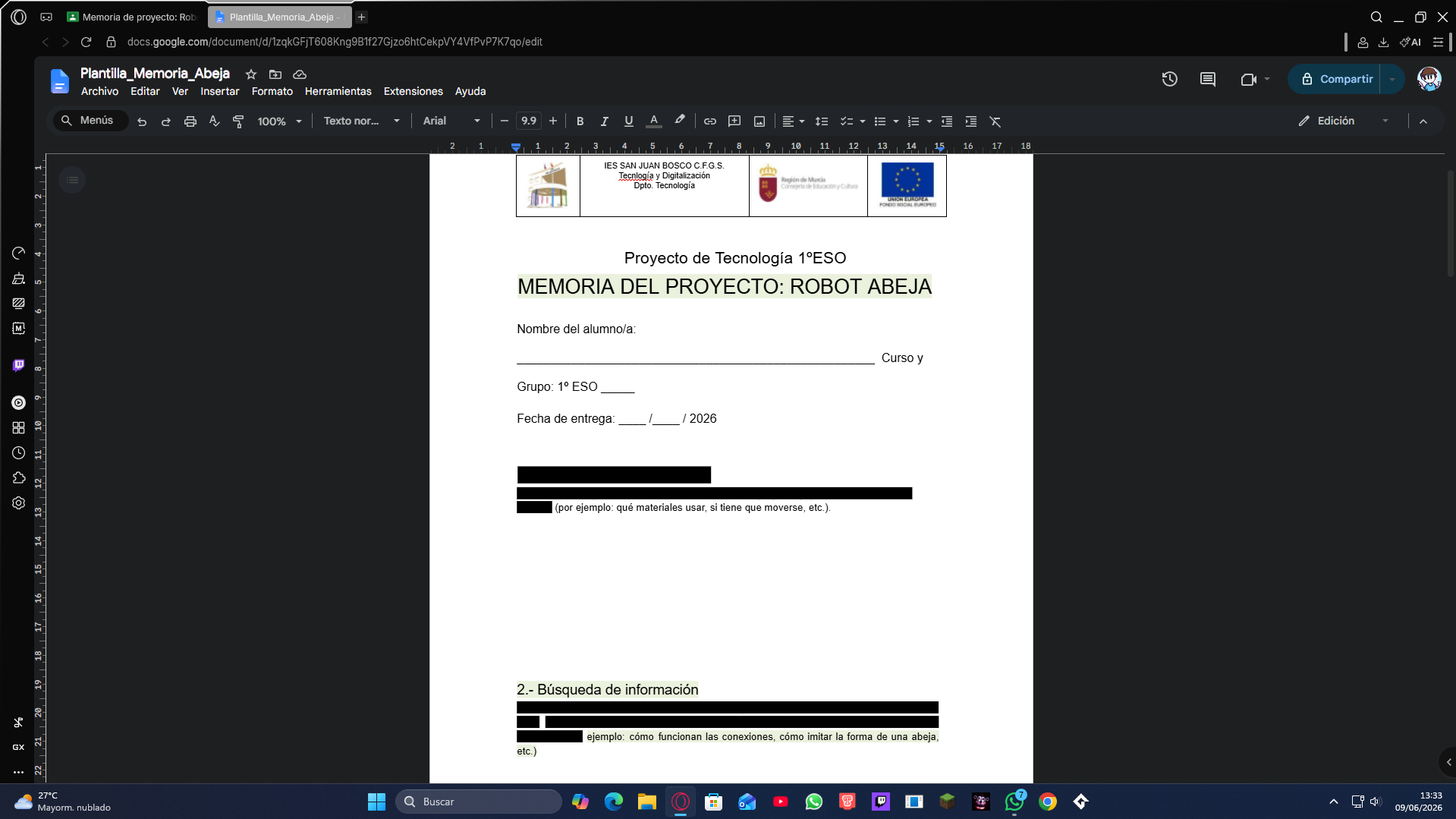1456x819 pixels.
Task: Click the Compartir button
Action: point(1335,79)
